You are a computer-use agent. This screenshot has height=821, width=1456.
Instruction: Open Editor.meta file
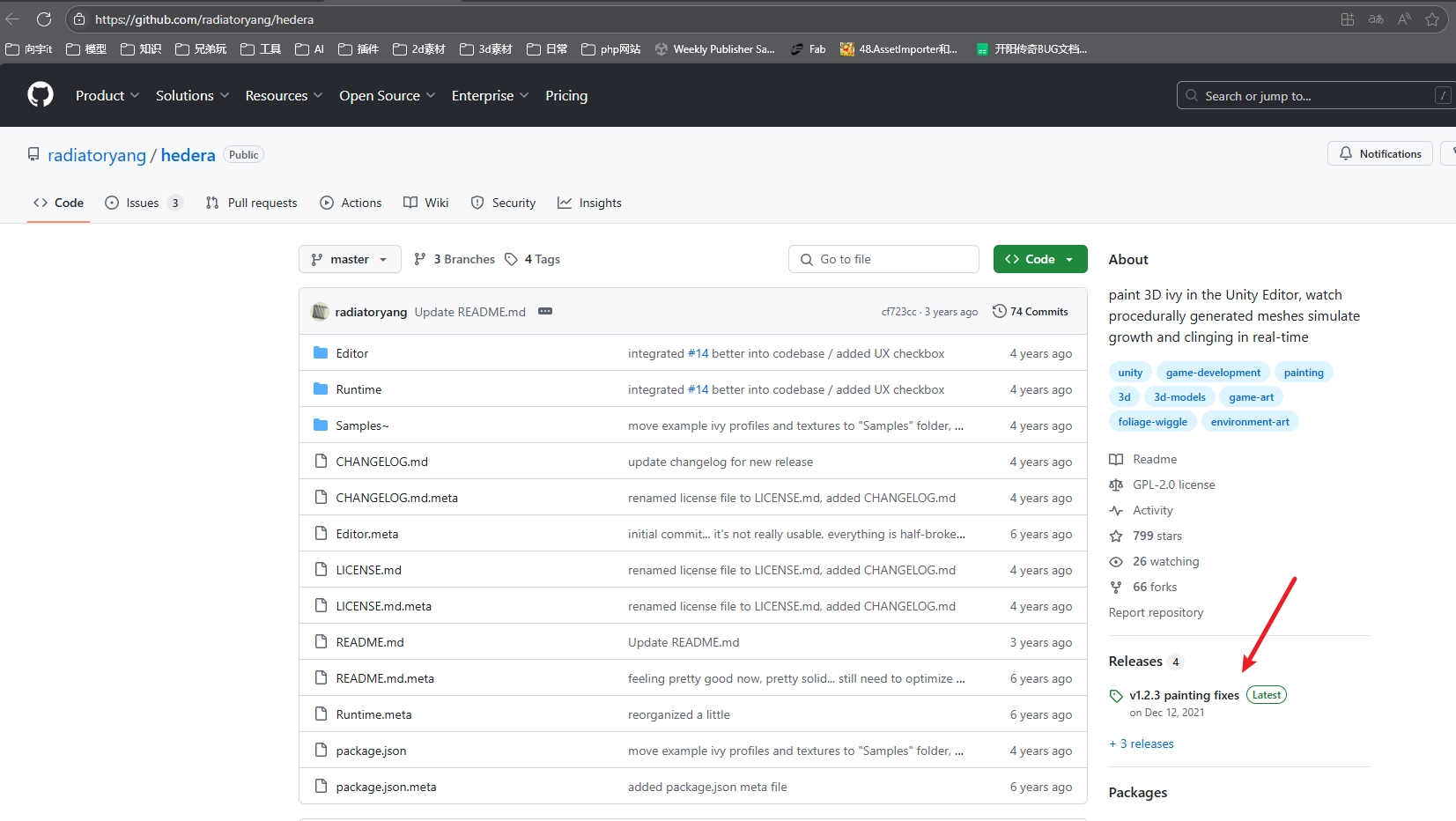point(367,534)
